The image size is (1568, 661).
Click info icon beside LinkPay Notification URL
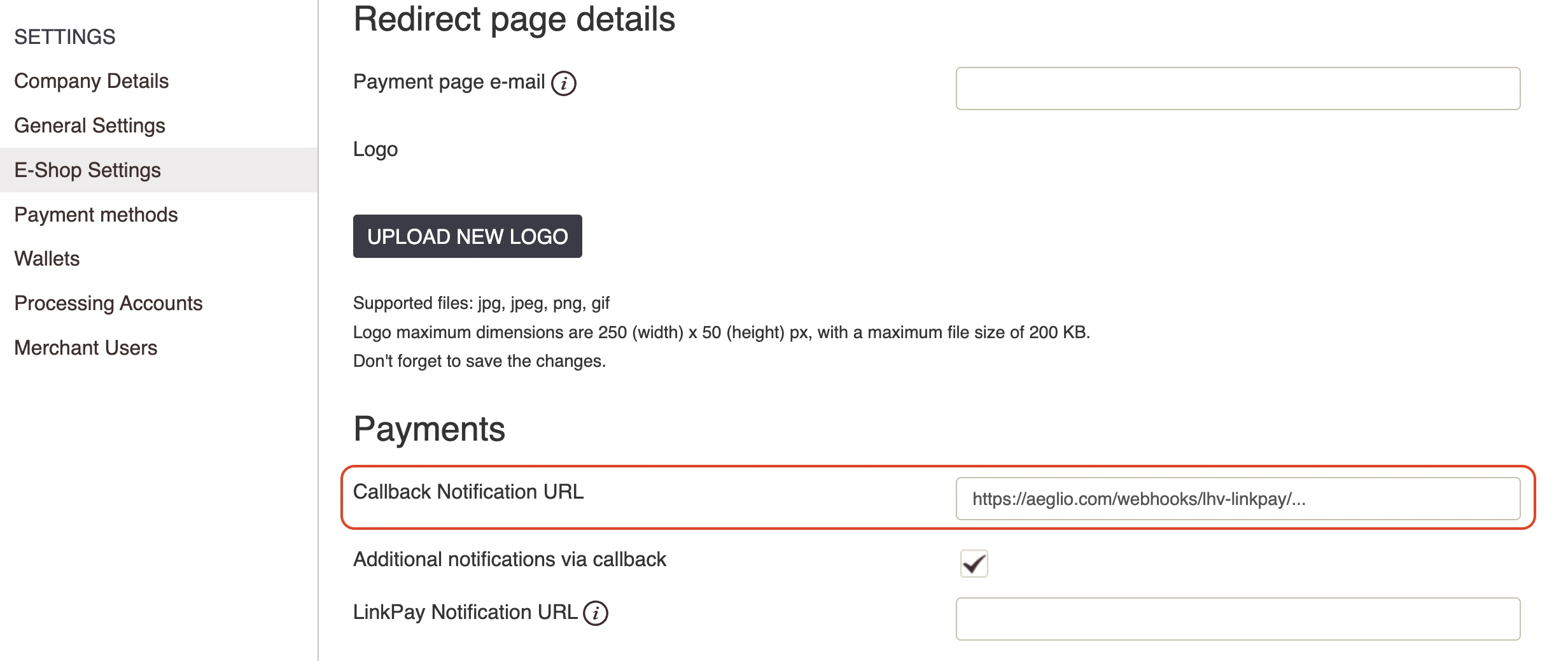tap(596, 613)
